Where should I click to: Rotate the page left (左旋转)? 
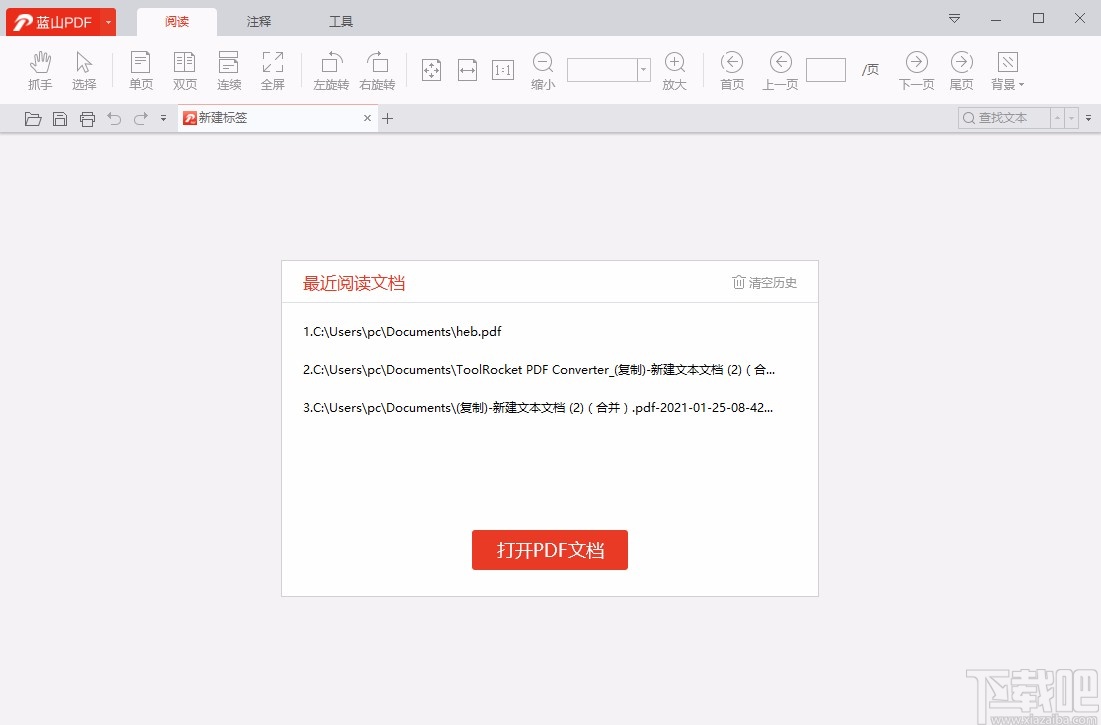(331, 69)
